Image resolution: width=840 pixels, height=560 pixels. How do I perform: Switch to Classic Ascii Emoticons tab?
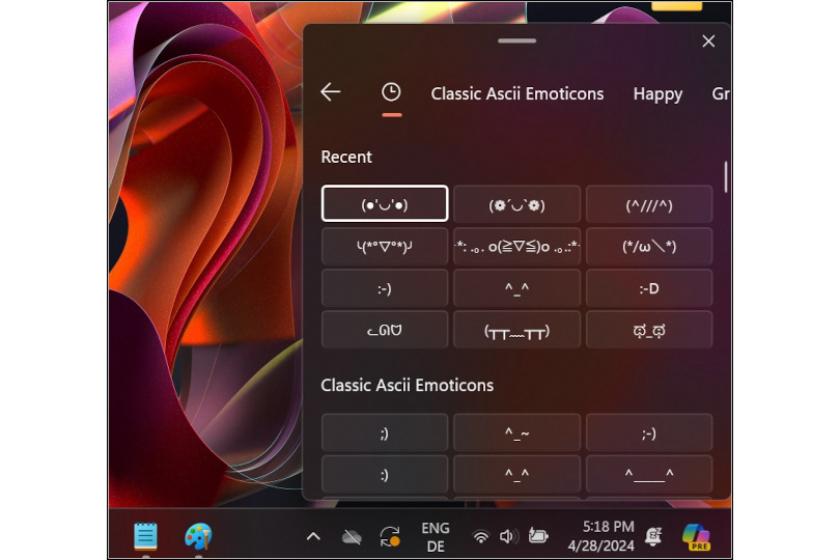click(517, 94)
